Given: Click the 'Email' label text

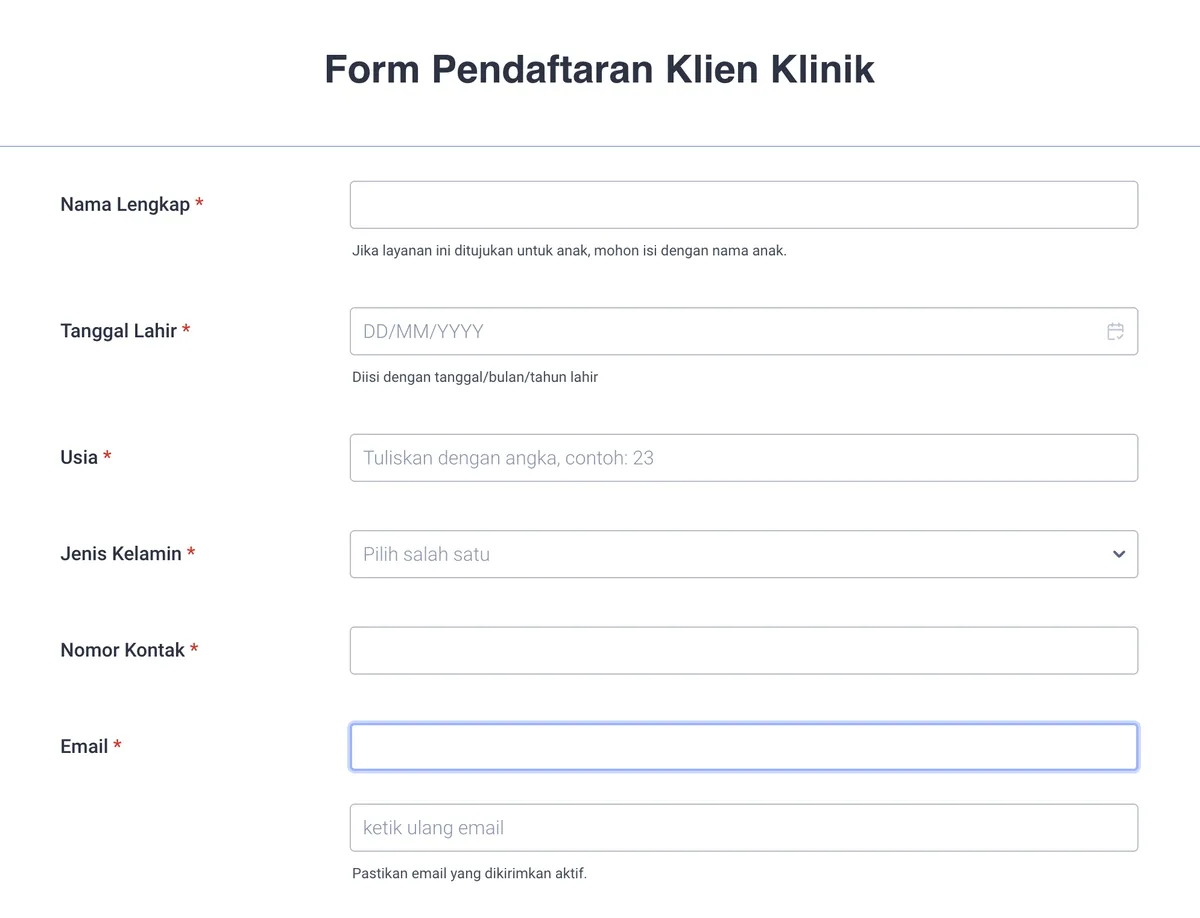Looking at the screenshot, I should click(x=84, y=746).
